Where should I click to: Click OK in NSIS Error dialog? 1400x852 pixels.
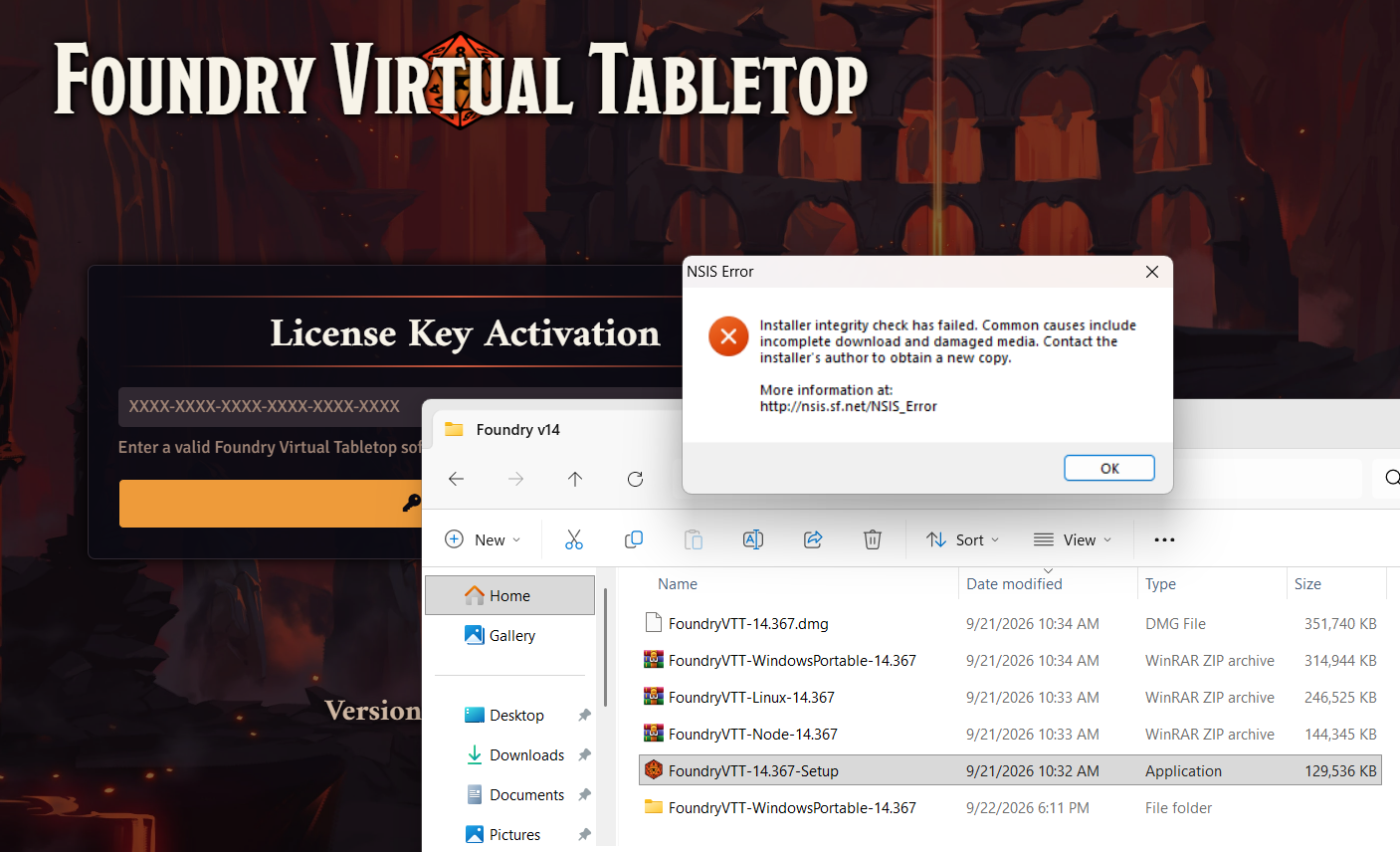pos(1109,468)
